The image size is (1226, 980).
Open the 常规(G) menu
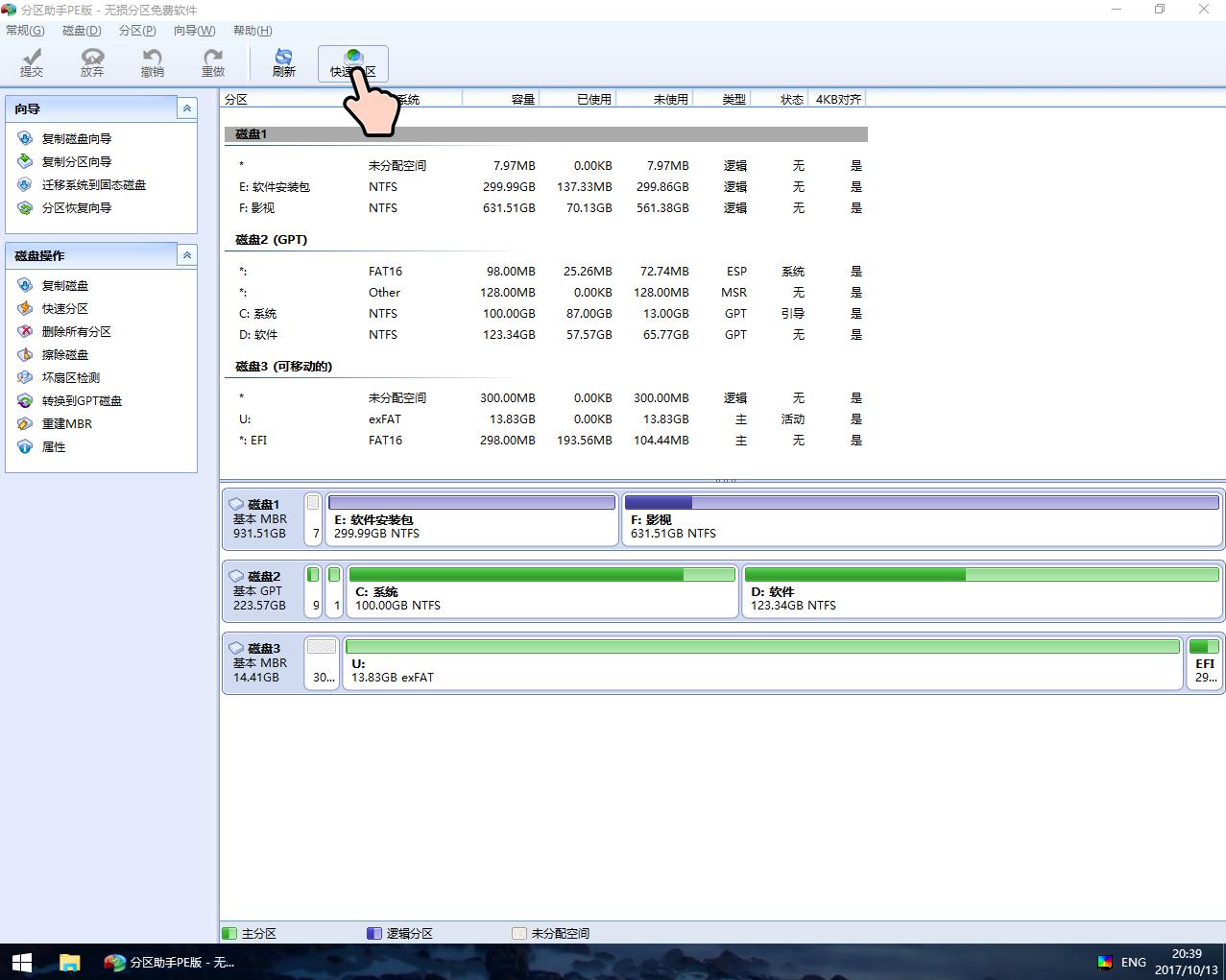[x=25, y=31]
